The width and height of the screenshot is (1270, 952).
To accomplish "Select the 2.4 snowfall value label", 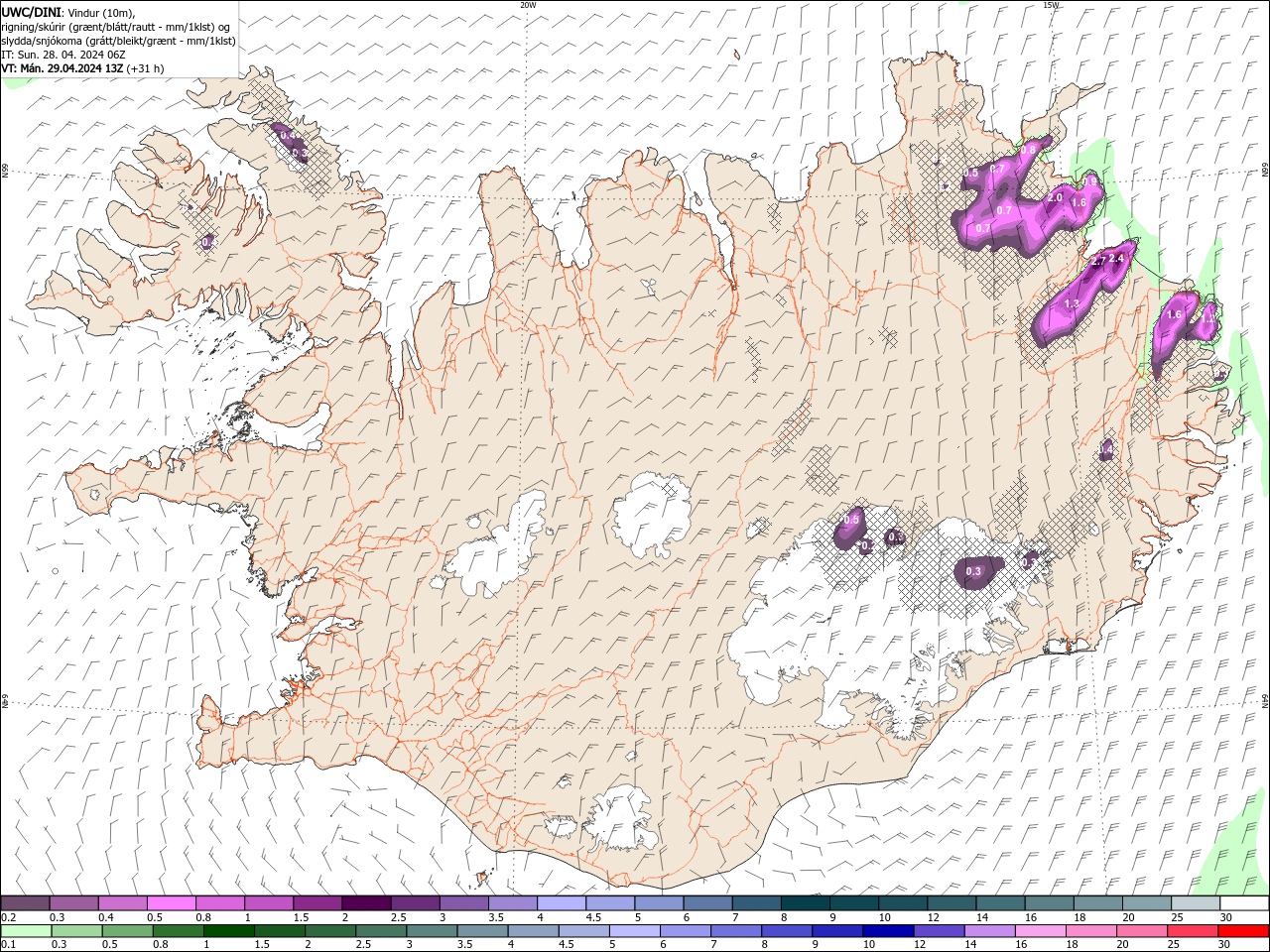I will pyautogui.click(x=1116, y=259).
